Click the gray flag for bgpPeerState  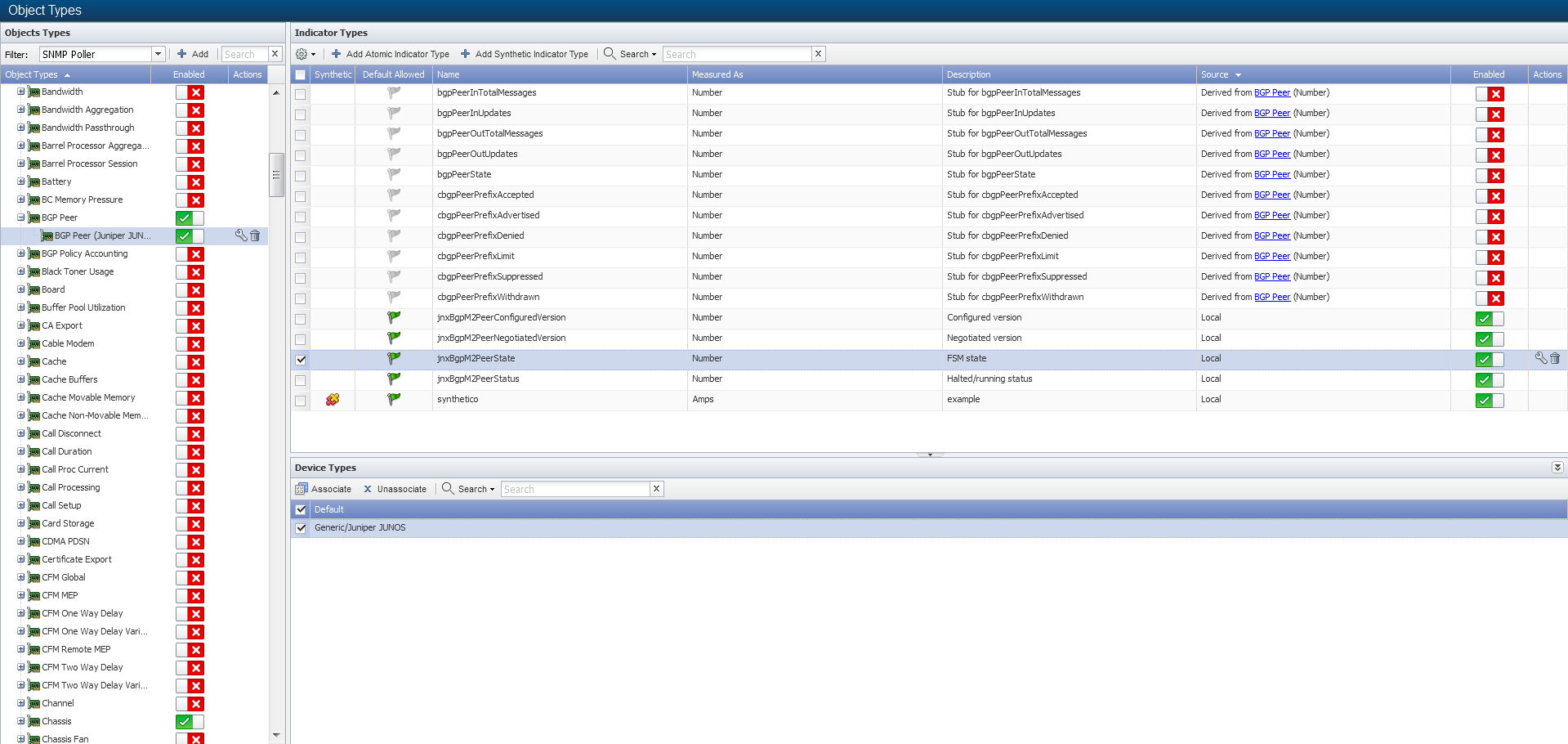(394, 174)
